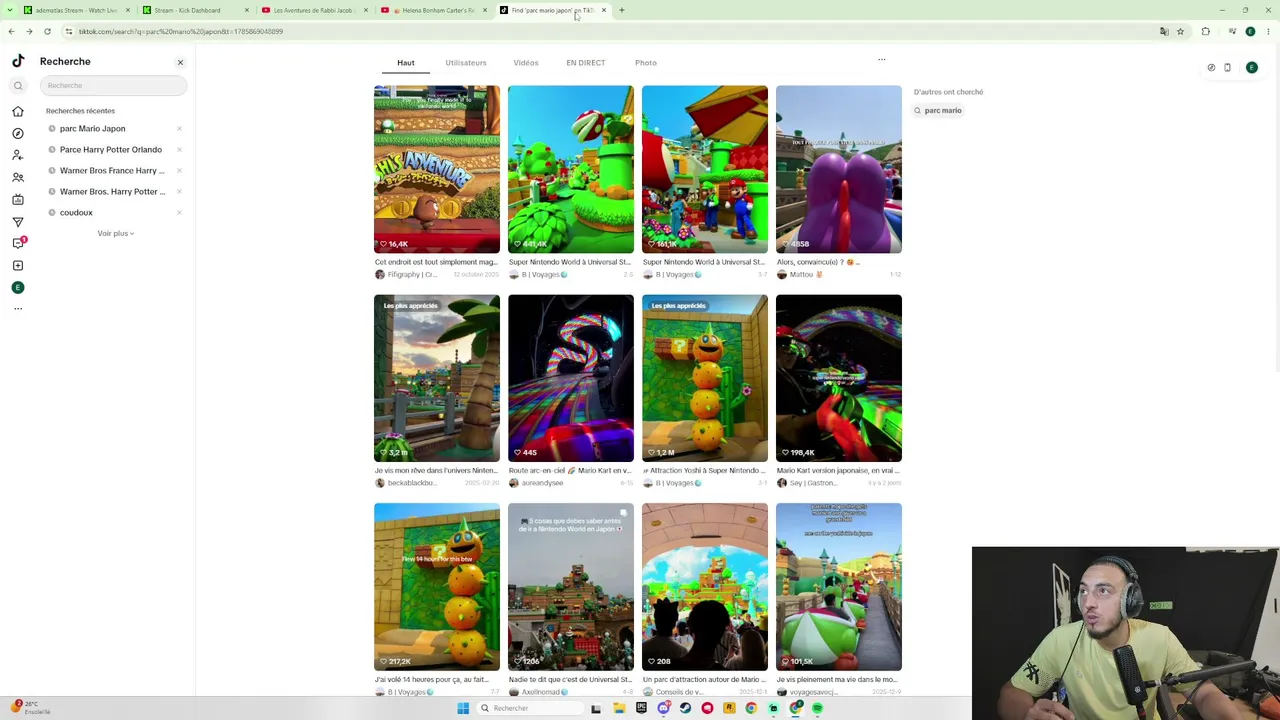This screenshot has height=720, width=1280.
Task: Remove 'coudoux' from recent searches
Action: 179,212
